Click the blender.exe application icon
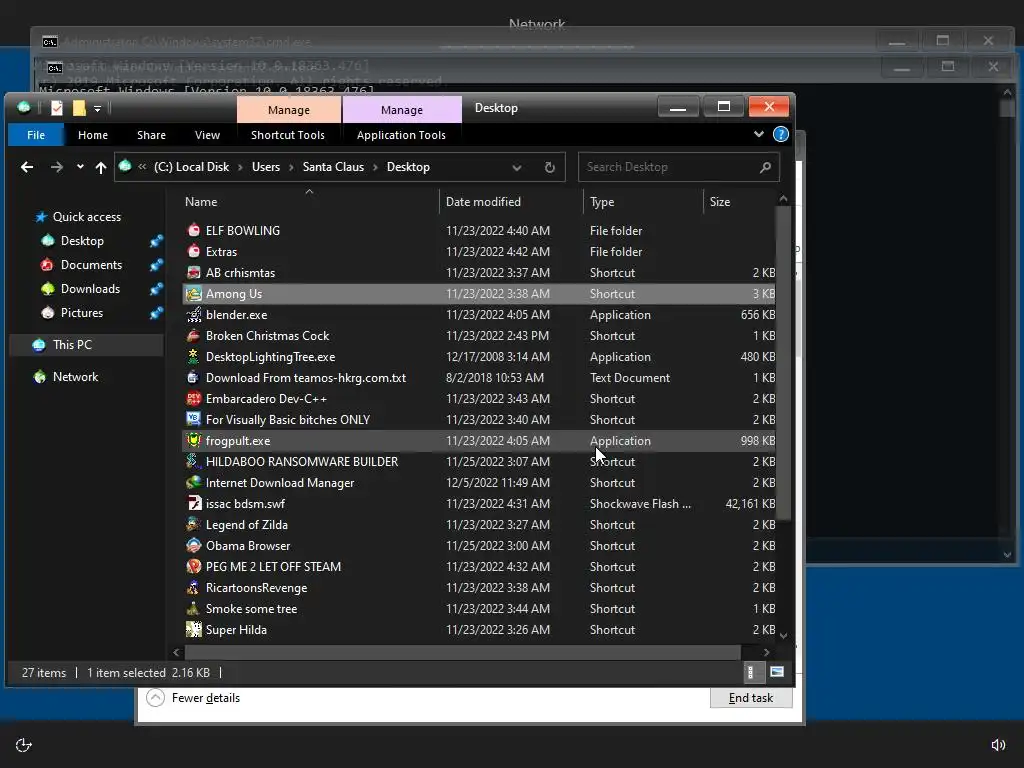Image resolution: width=1024 pixels, height=768 pixels. coord(193,315)
